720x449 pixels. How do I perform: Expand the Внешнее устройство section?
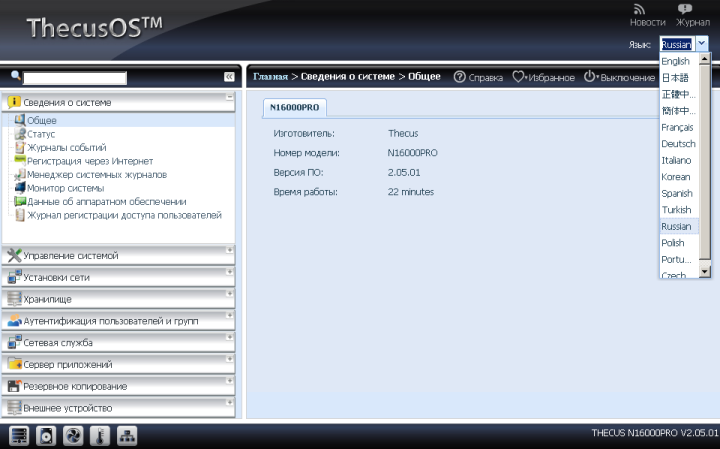(x=229, y=403)
